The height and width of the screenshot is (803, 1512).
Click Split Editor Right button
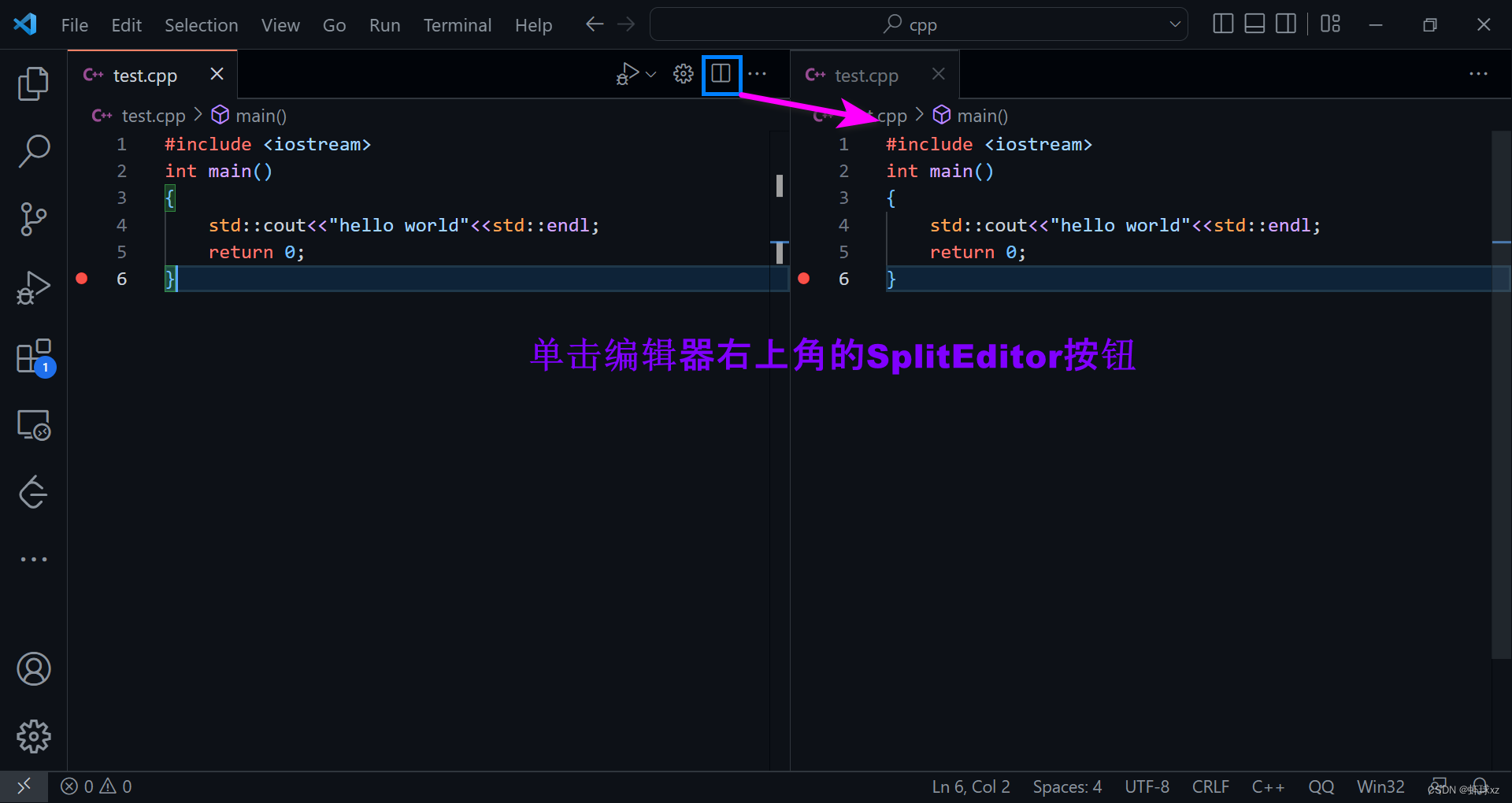pos(721,74)
